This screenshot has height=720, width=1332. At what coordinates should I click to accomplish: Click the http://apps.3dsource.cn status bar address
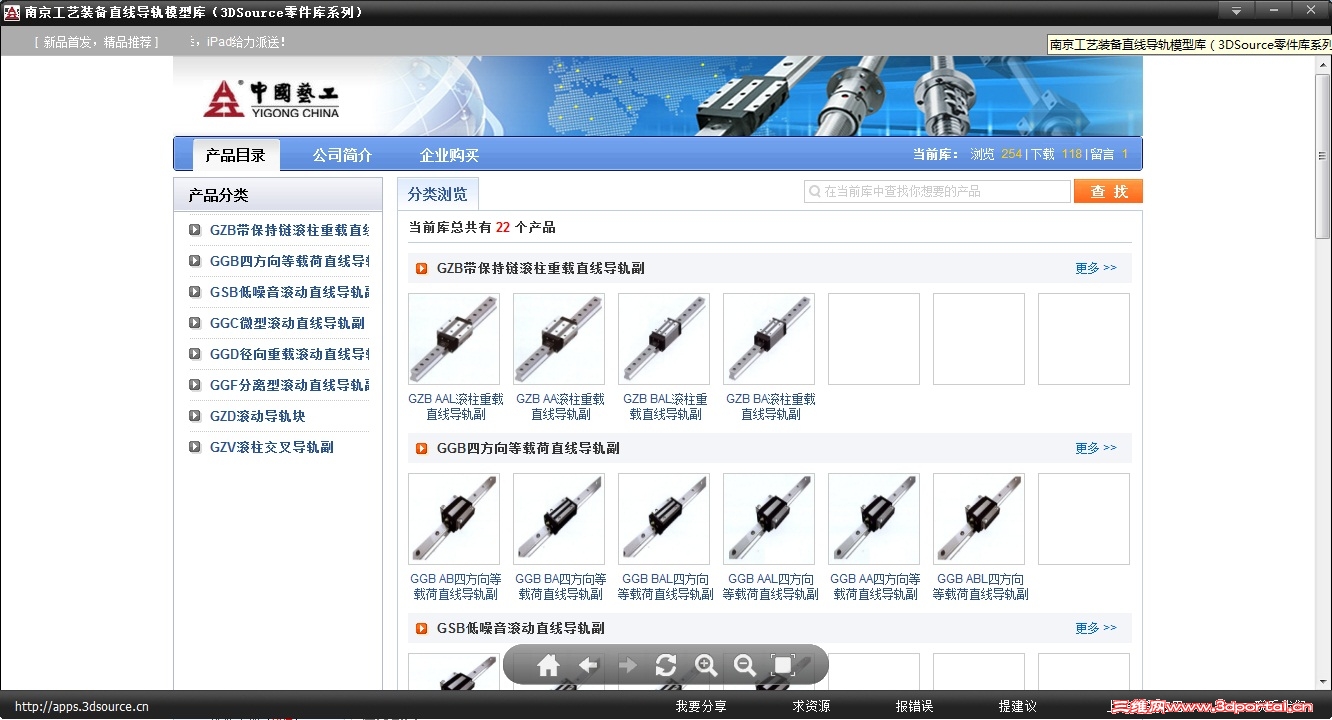82,707
